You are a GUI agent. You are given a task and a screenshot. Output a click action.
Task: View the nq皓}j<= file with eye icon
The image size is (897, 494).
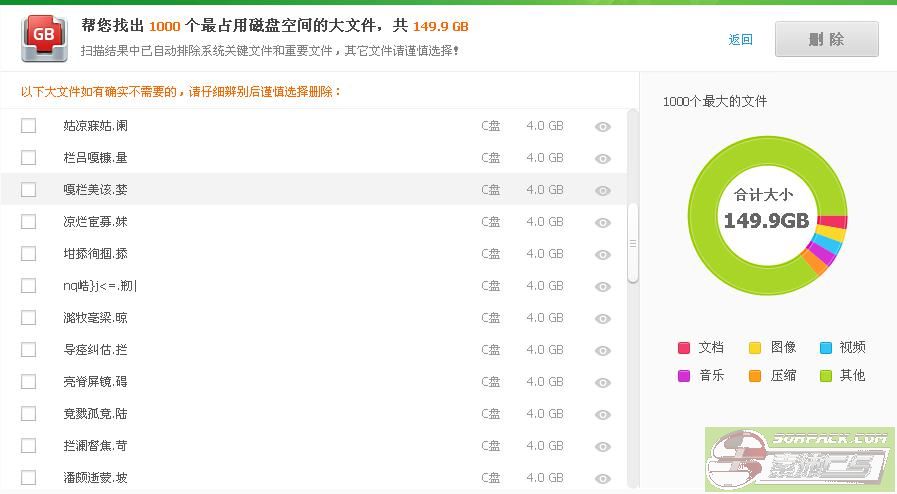[603, 286]
